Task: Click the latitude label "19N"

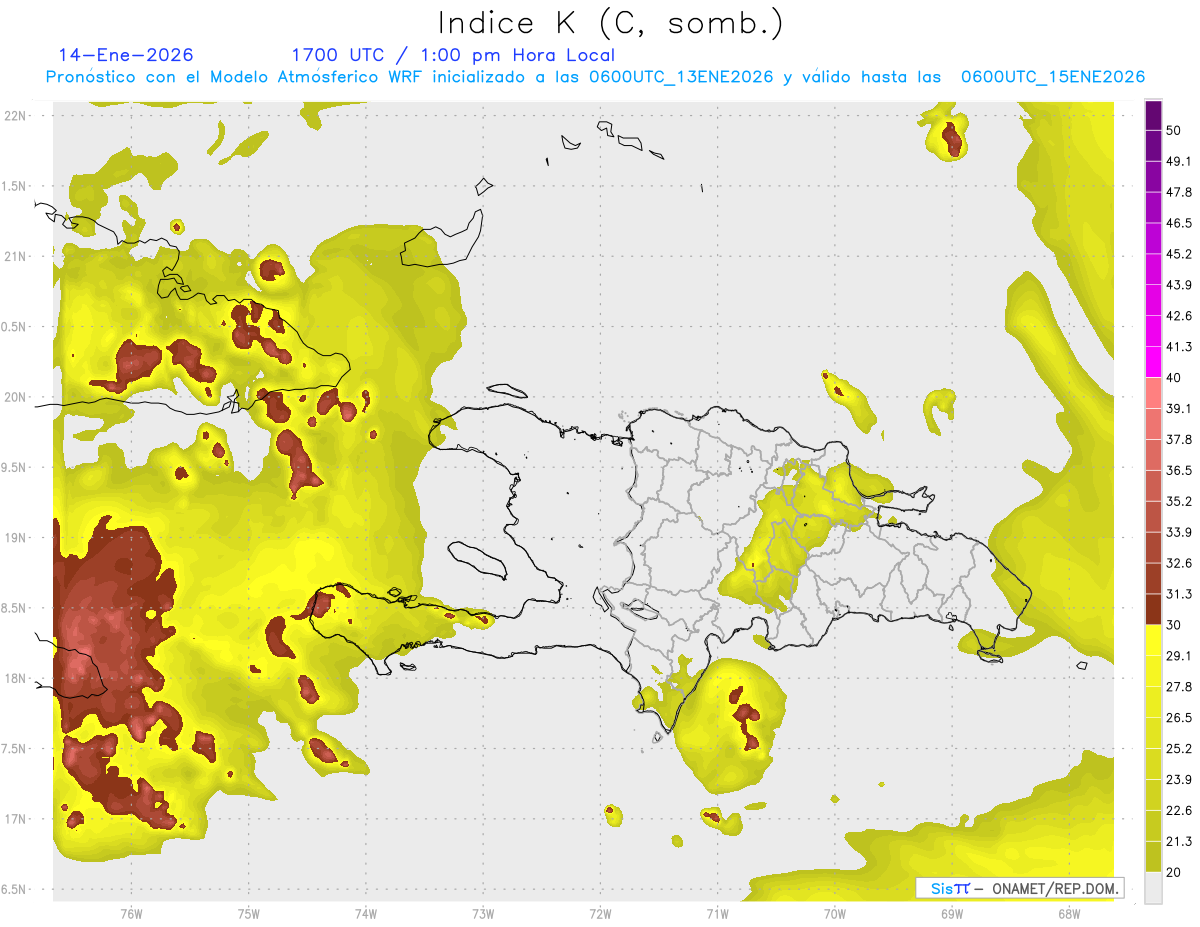Action: tap(16, 538)
